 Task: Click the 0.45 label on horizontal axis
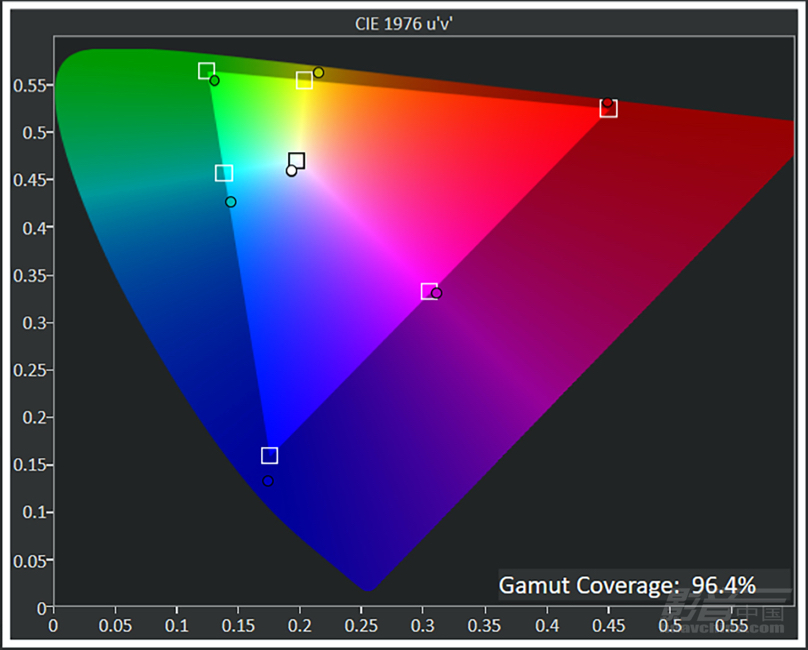tap(607, 625)
